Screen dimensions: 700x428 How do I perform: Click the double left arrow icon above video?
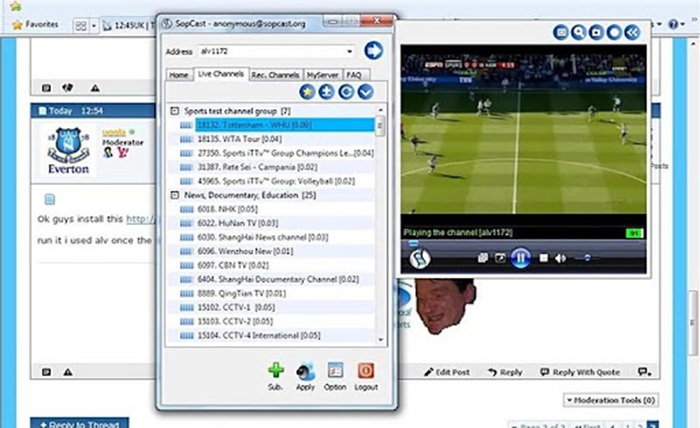click(632, 32)
